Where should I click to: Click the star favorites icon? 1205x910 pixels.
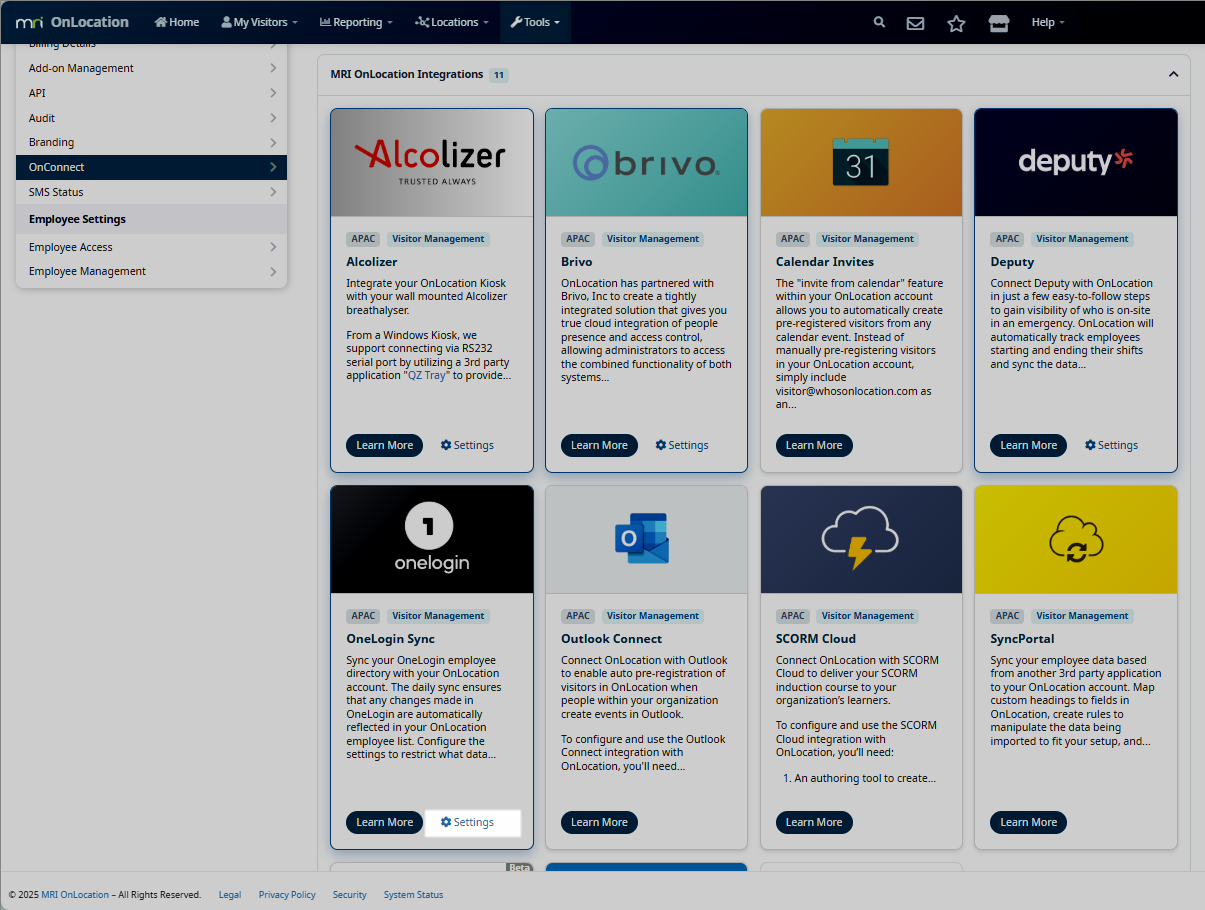(956, 23)
